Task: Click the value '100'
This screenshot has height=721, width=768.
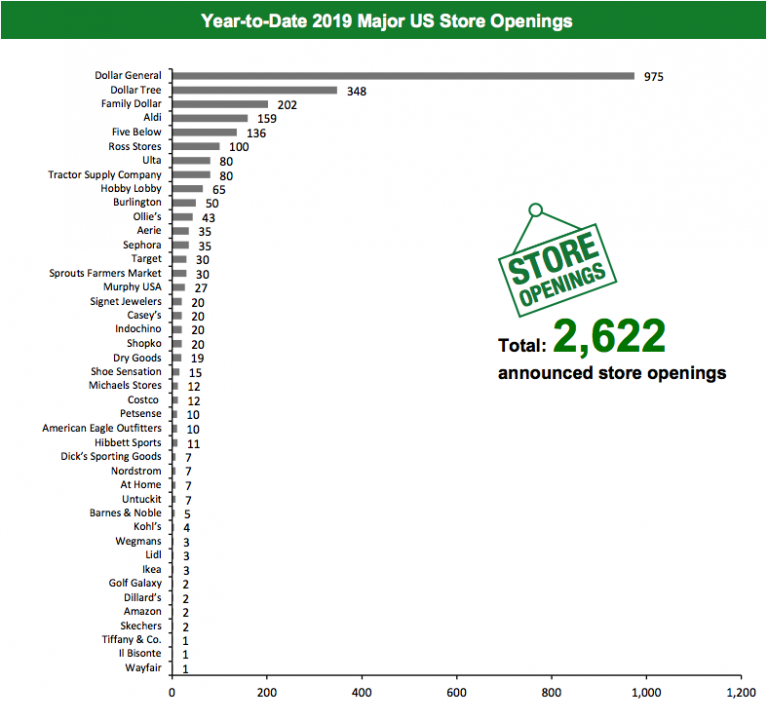Action: [x=239, y=147]
